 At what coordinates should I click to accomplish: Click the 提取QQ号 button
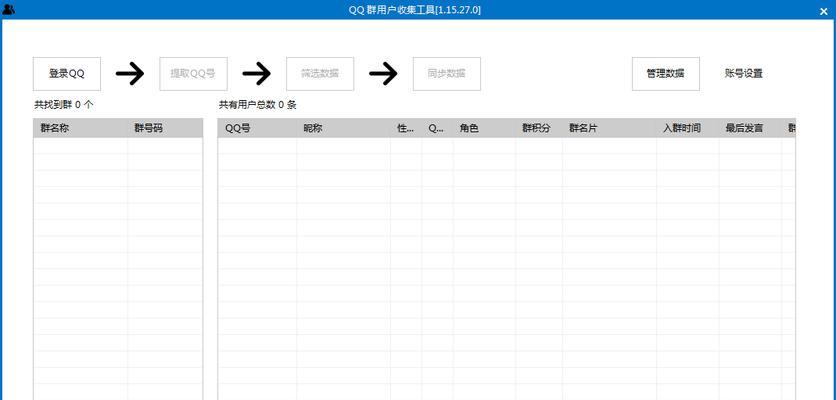[x=194, y=74]
